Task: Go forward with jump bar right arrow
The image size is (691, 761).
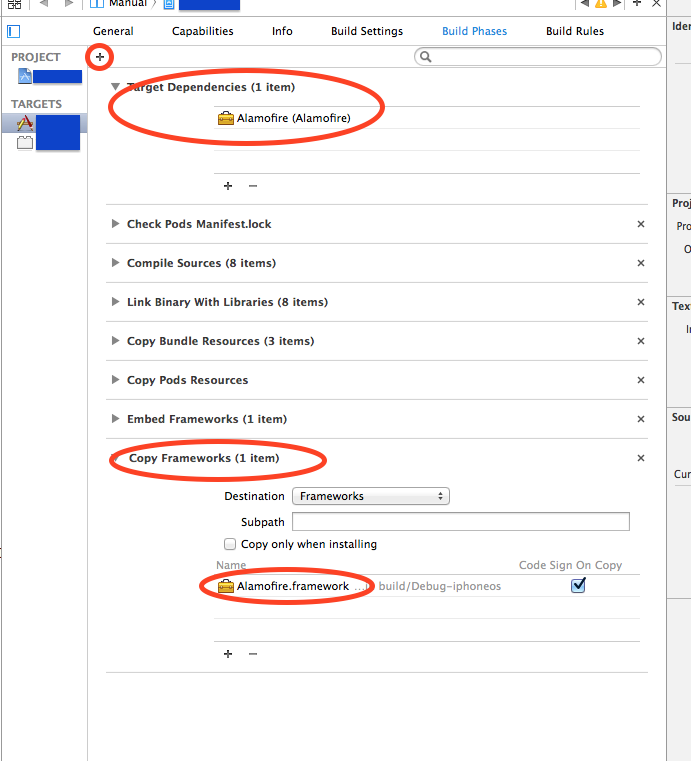Action: (x=68, y=3)
